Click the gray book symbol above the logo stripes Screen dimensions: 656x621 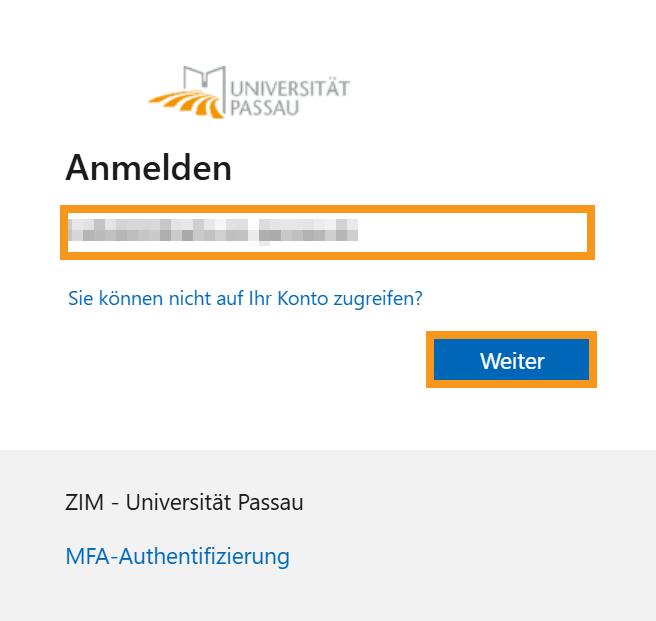(205, 76)
